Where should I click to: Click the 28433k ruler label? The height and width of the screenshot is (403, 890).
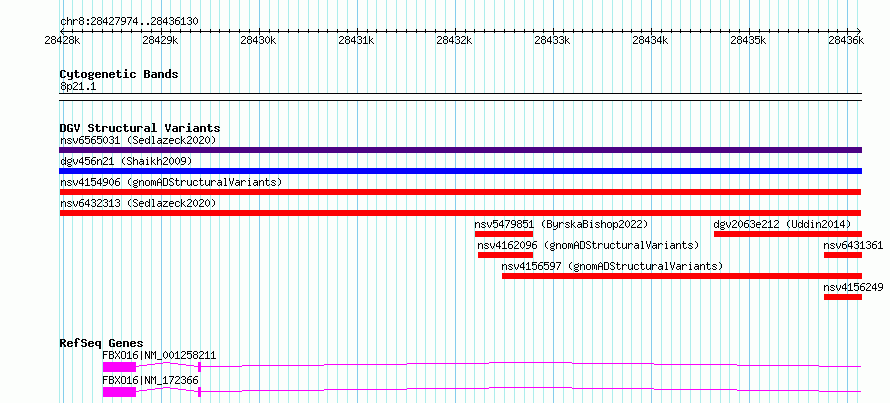[552, 40]
